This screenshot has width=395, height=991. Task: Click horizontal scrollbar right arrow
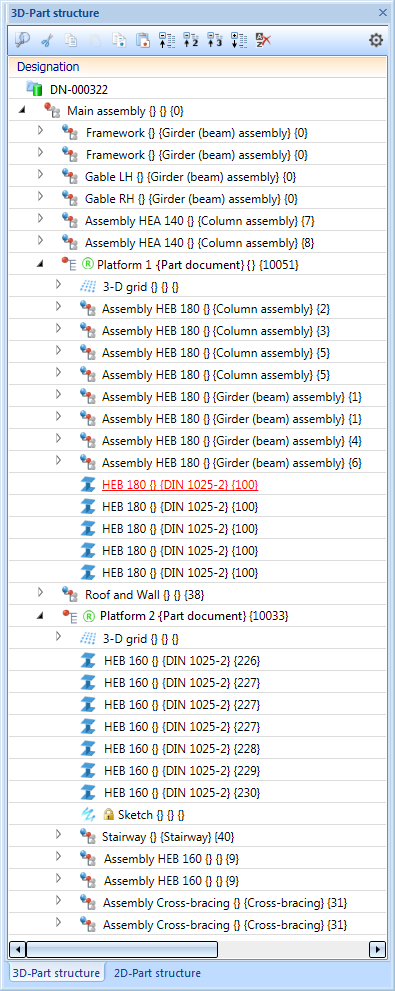[x=377, y=949]
